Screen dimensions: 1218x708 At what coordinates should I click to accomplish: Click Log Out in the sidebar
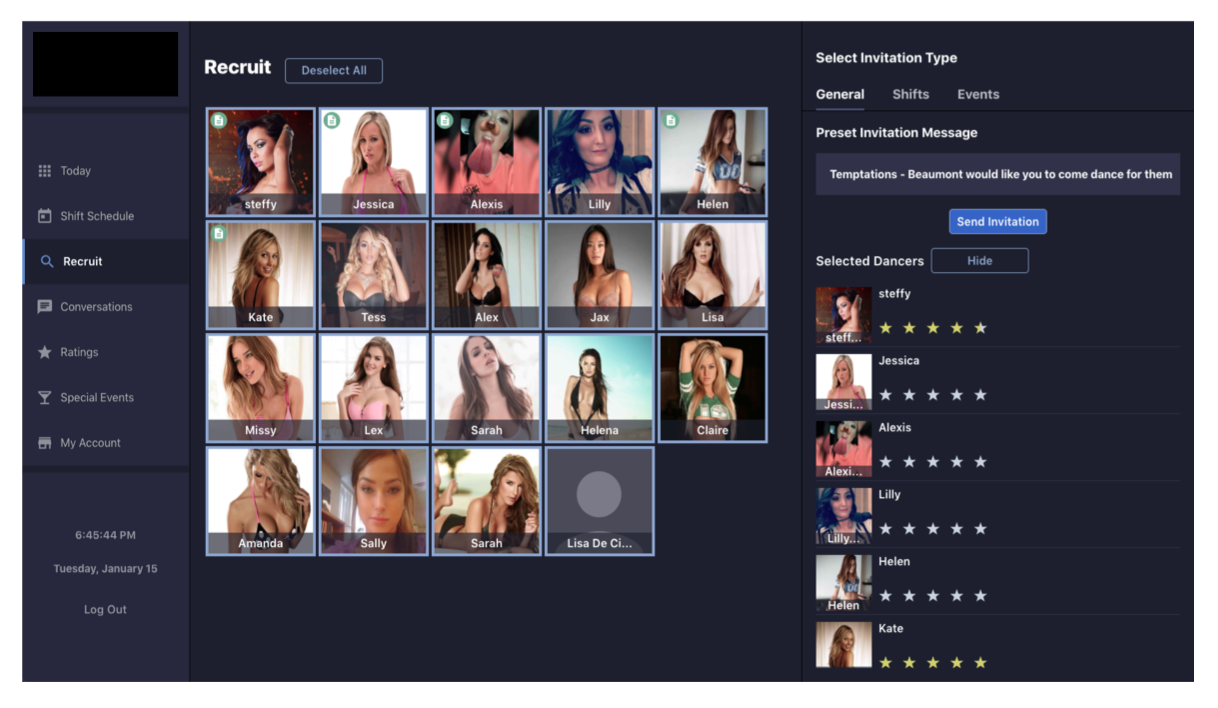click(x=105, y=610)
